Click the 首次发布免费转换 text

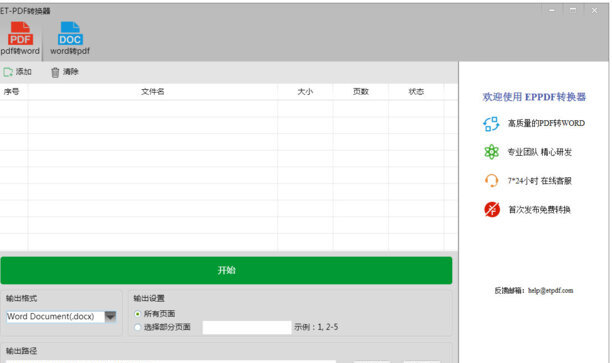pos(539,210)
